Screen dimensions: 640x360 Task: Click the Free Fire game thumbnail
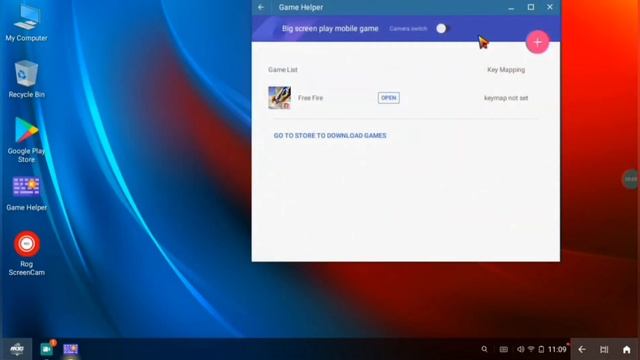279,98
